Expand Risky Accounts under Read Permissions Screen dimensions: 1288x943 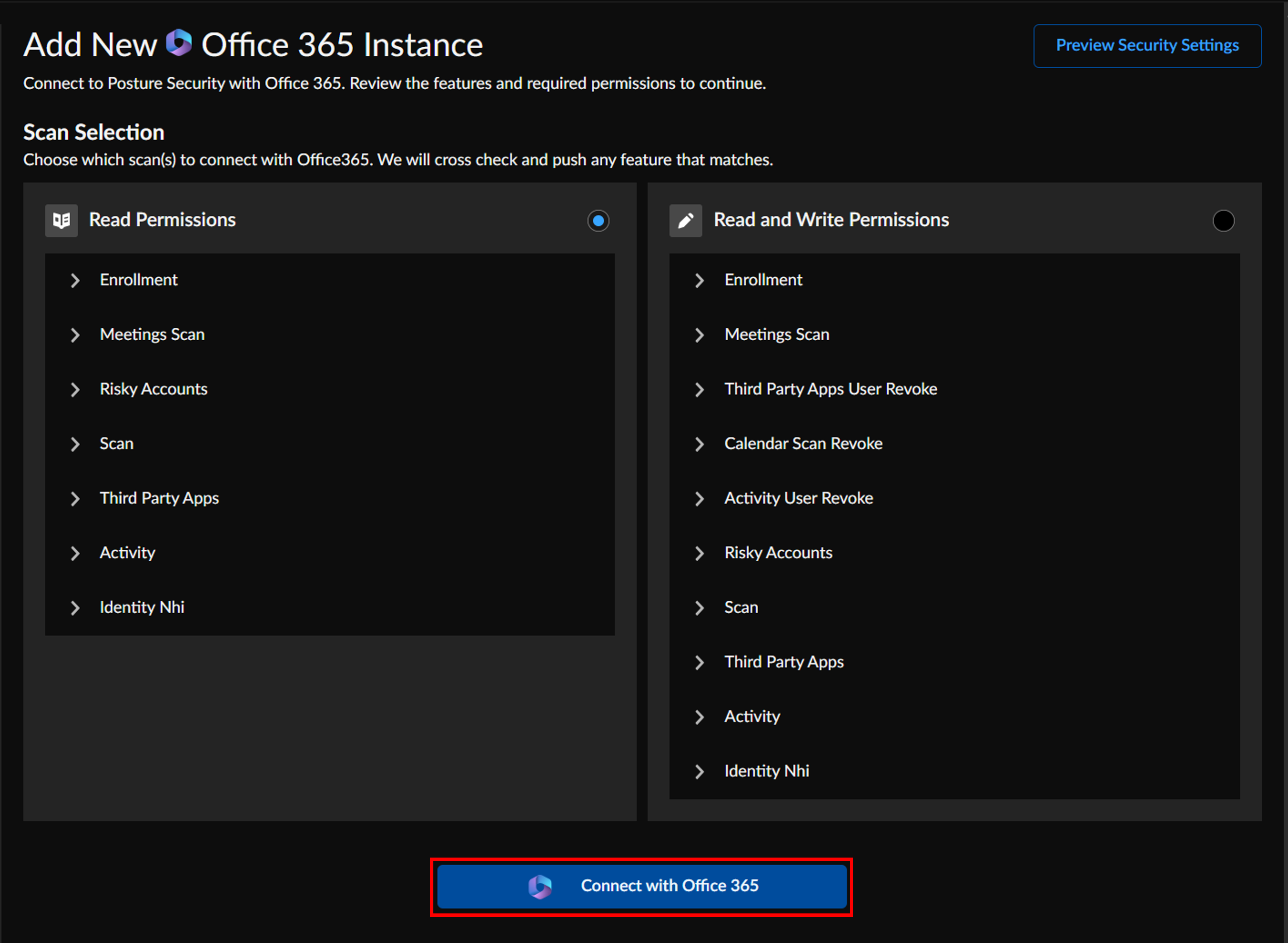[x=75, y=389]
